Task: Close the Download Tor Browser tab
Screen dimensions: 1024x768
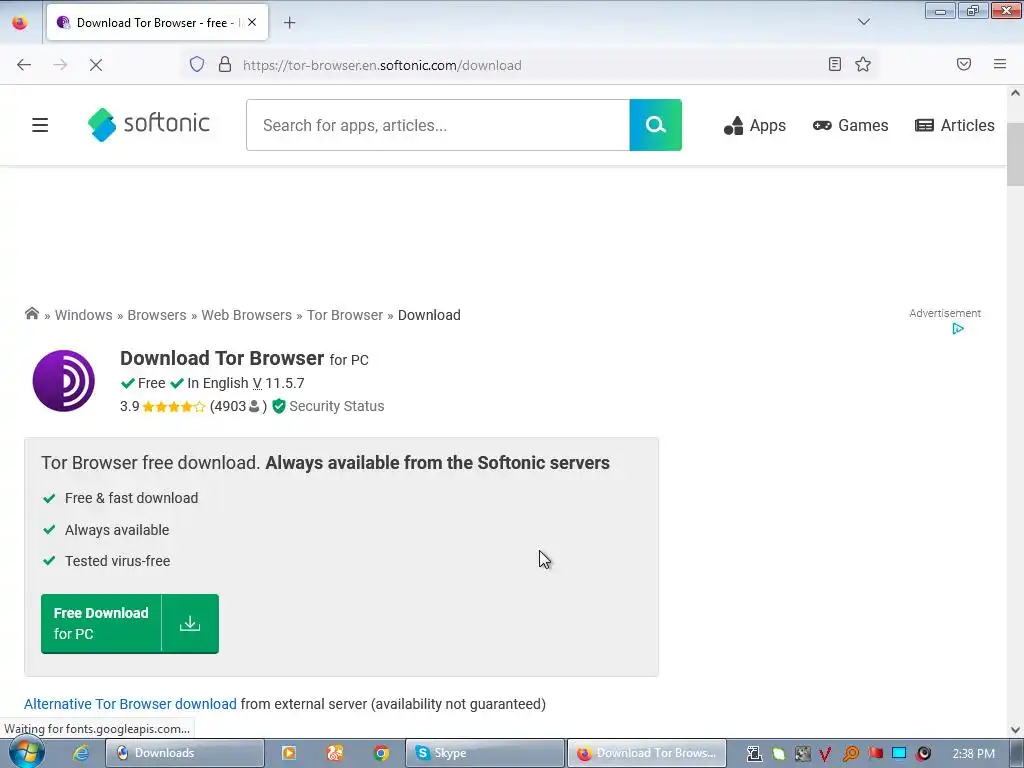Action: 252,22
